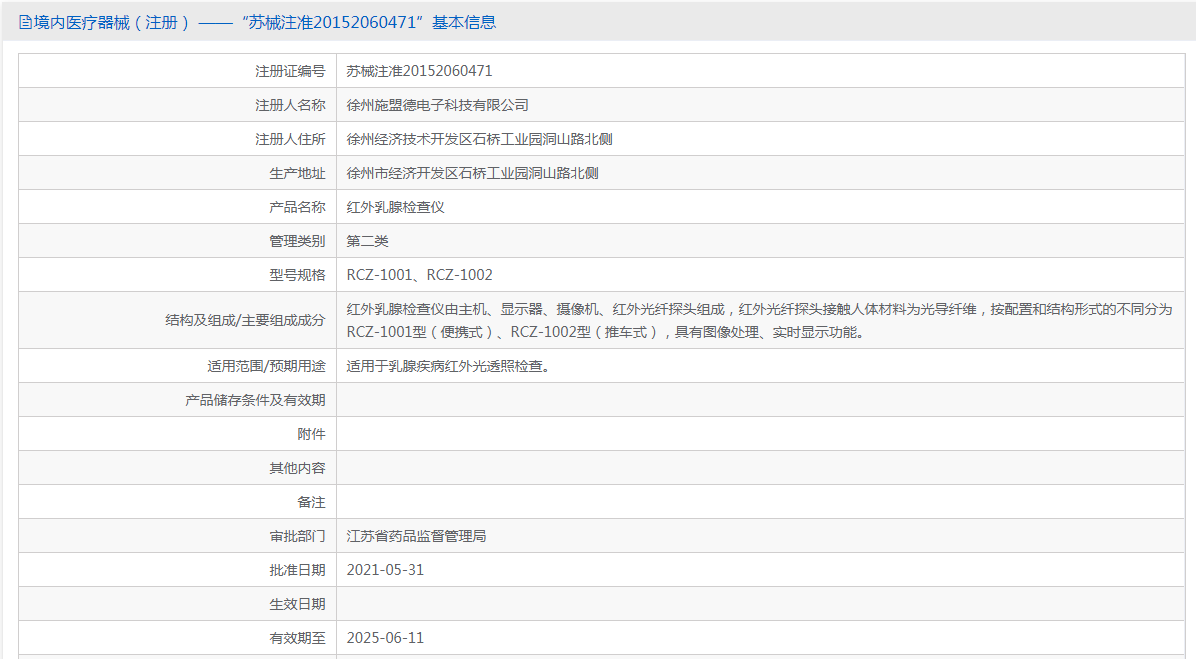
Task: Select model value RCZ-1001、RCZ-1002
Action: [420, 275]
